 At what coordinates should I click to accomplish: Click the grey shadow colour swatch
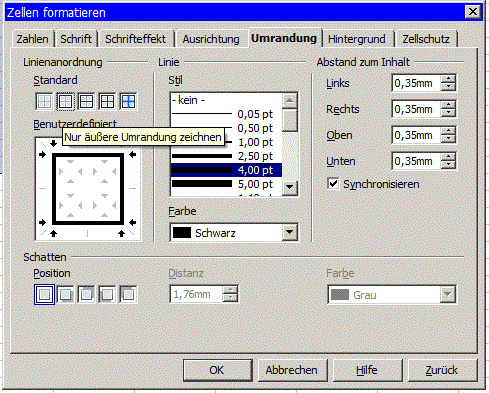340,295
